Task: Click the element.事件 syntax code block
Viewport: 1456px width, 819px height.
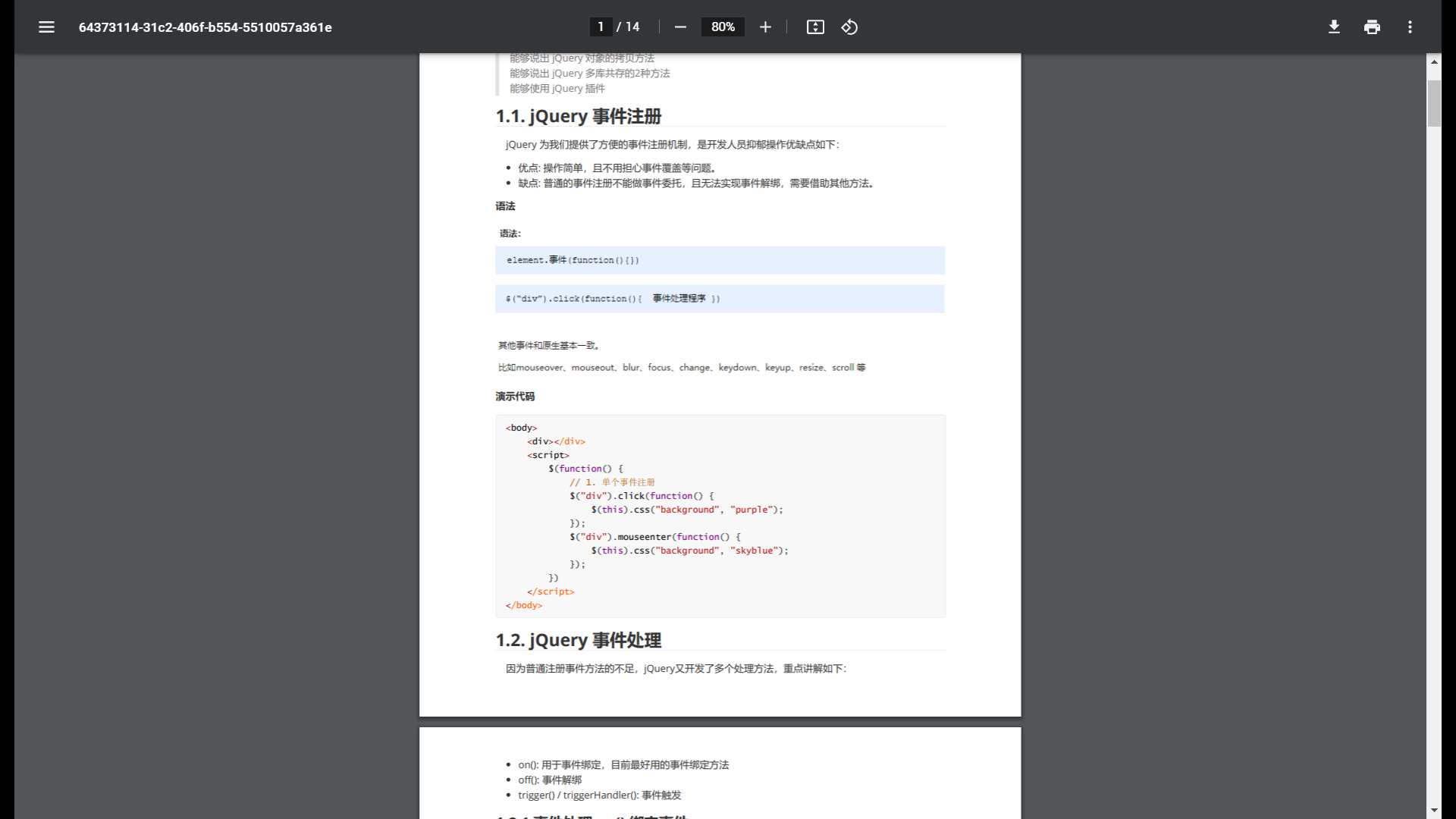Action: 720,260
